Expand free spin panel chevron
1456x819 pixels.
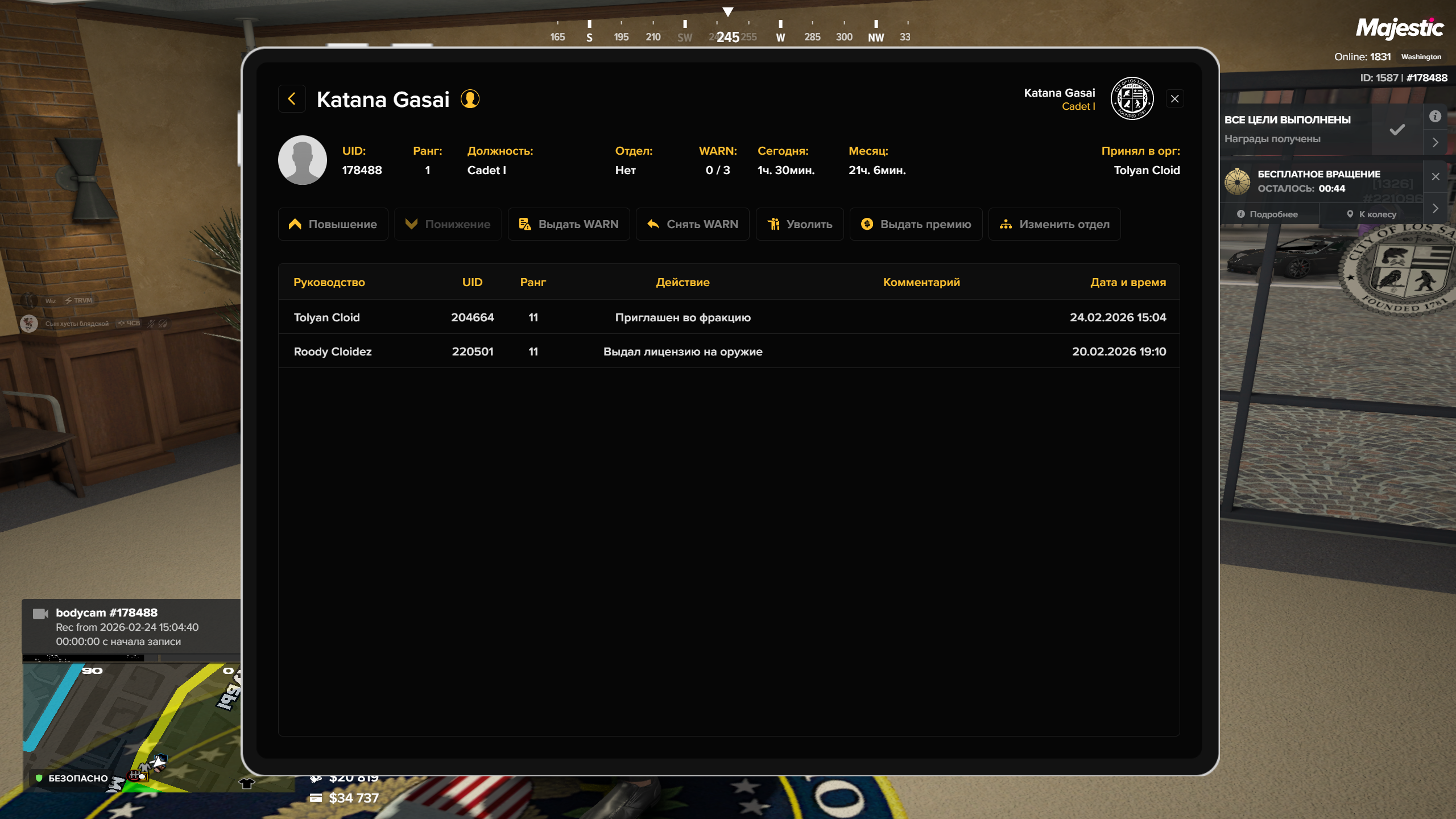(1435, 208)
